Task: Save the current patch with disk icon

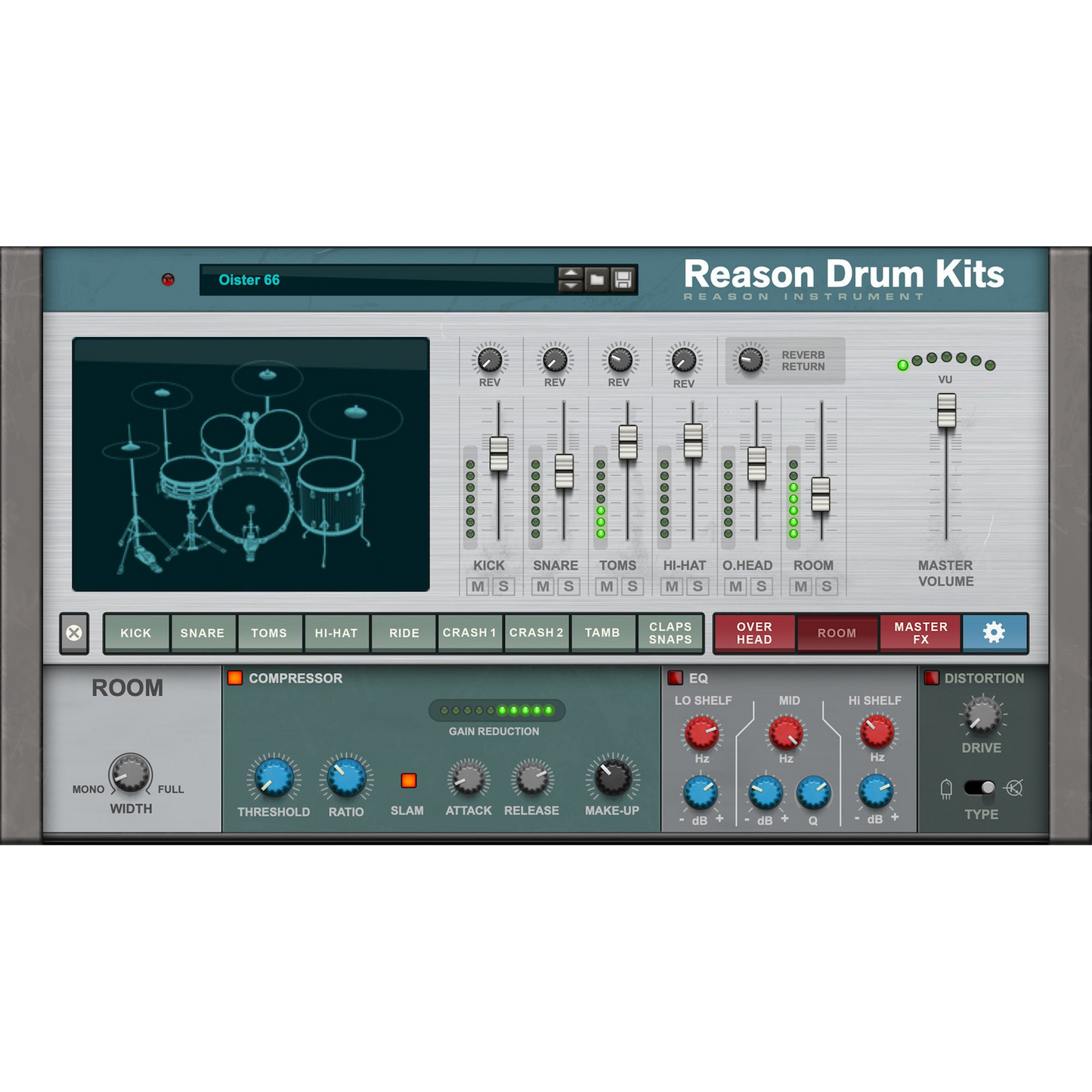Action: tap(621, 279)
